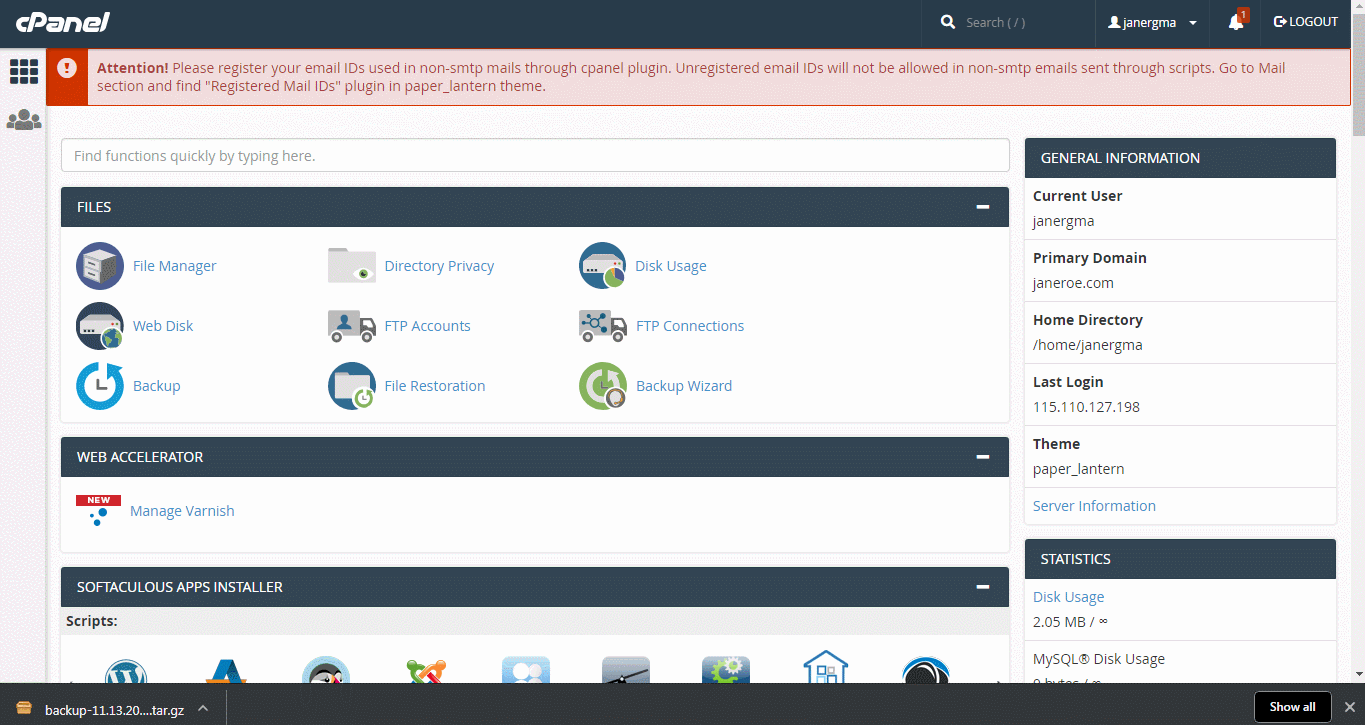Open the home grid icon in sidebar
Viewport: 1365px width, 725px height.
click(24, 71)
